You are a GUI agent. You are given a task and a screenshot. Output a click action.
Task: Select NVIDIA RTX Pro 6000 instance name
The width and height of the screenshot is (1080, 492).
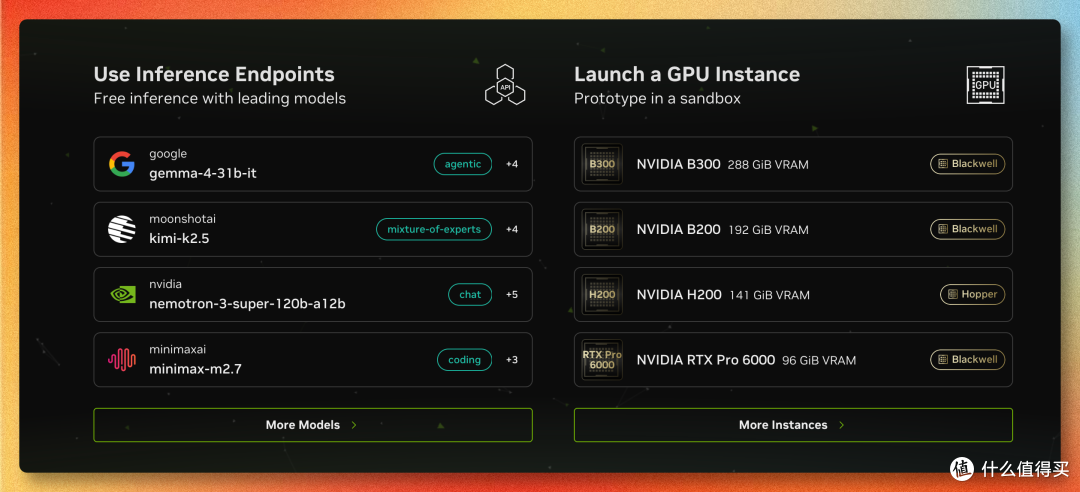[706, 360]
